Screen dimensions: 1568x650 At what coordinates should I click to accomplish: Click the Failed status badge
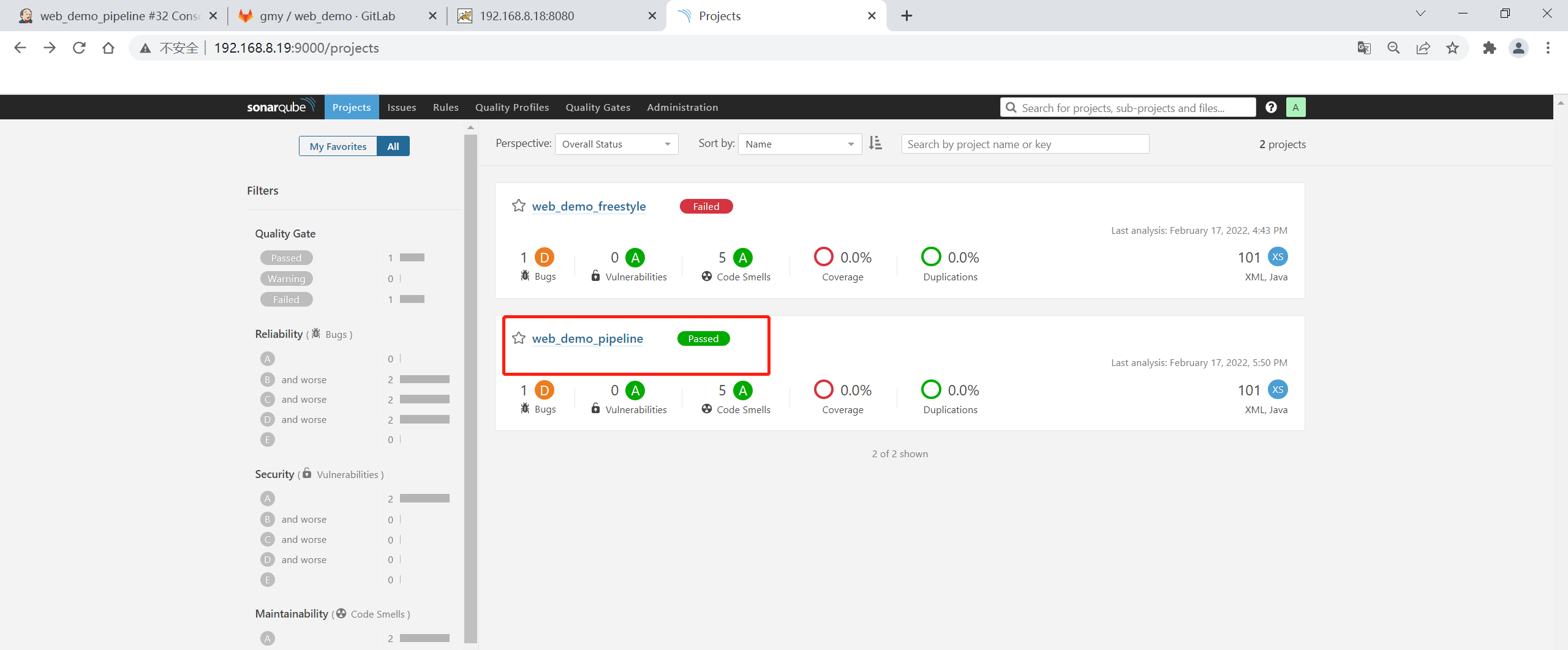click(x=706, y=206)
